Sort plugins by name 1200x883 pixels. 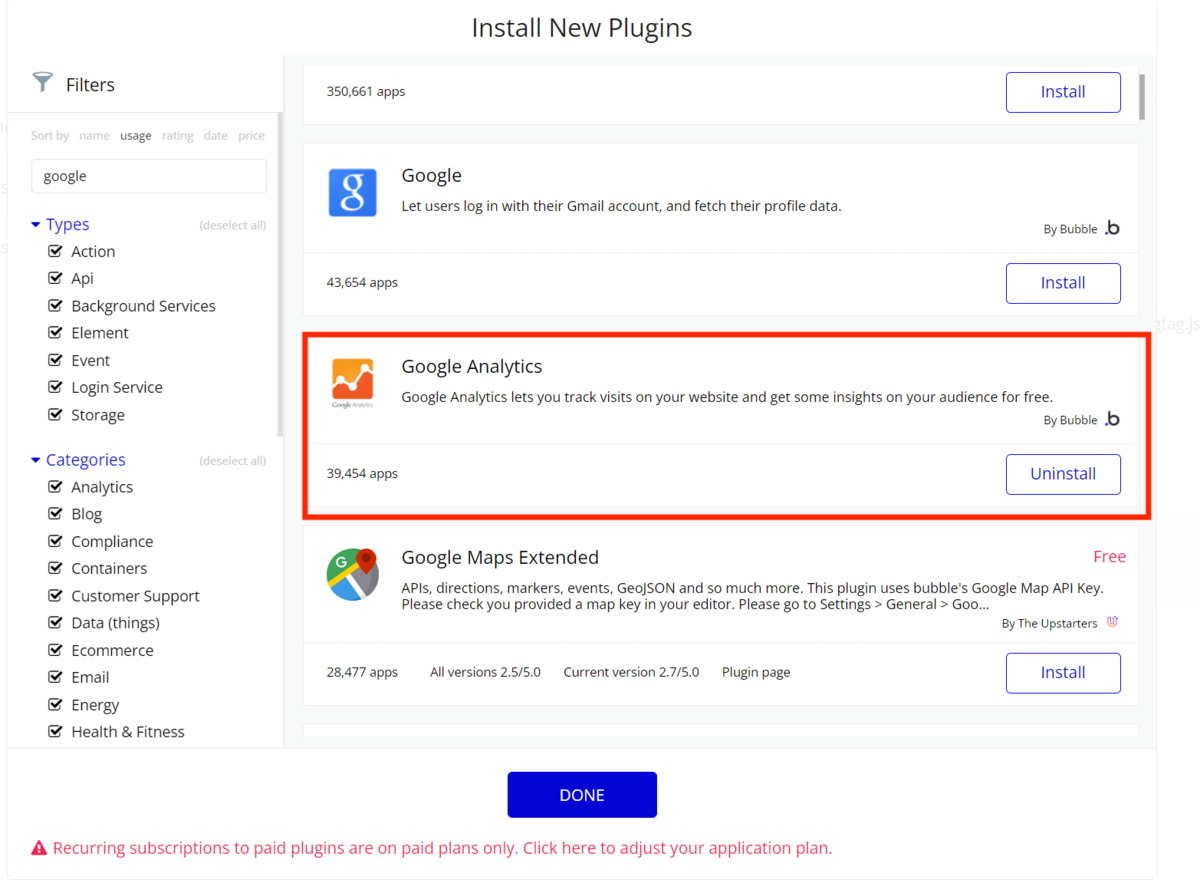click(x=95, y=136)
